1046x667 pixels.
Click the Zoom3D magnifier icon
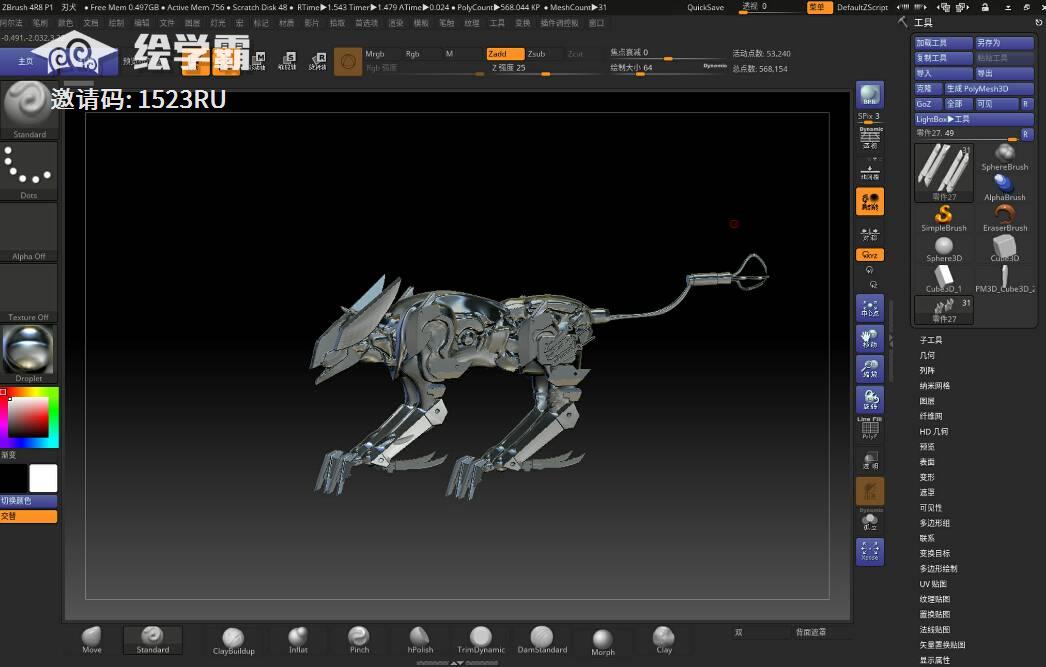click(870, 369)
